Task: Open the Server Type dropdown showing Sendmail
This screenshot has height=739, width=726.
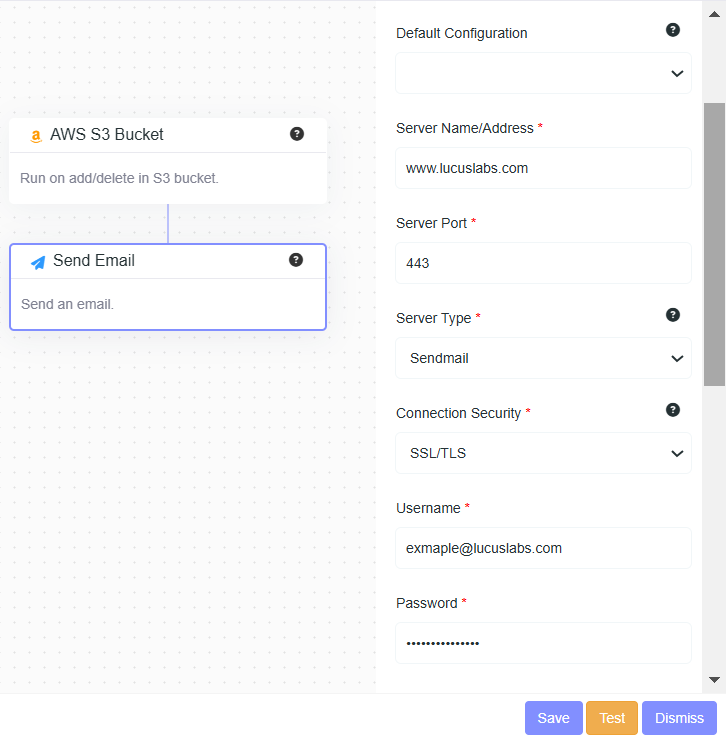Action: [543, 358]
